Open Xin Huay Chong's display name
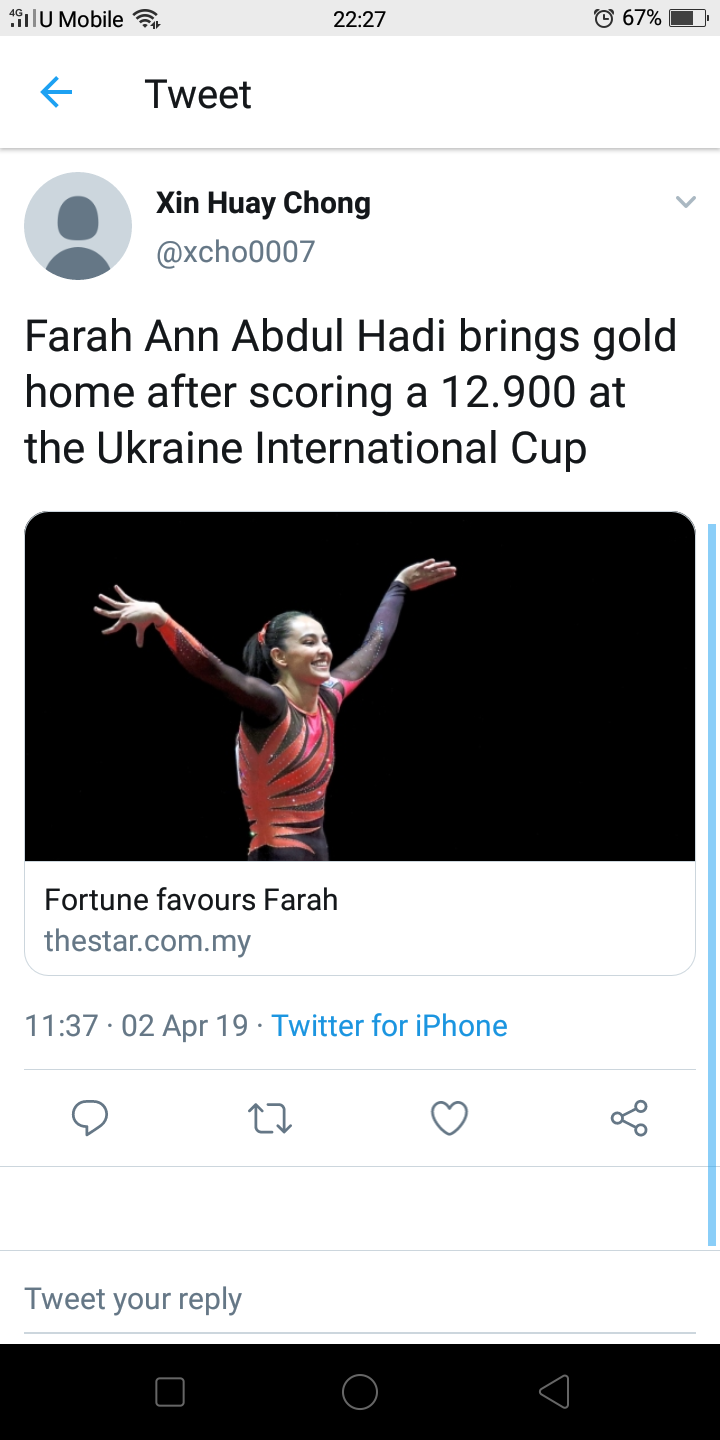This screenshot has width=720, height=1440. (x=263, y=203)
